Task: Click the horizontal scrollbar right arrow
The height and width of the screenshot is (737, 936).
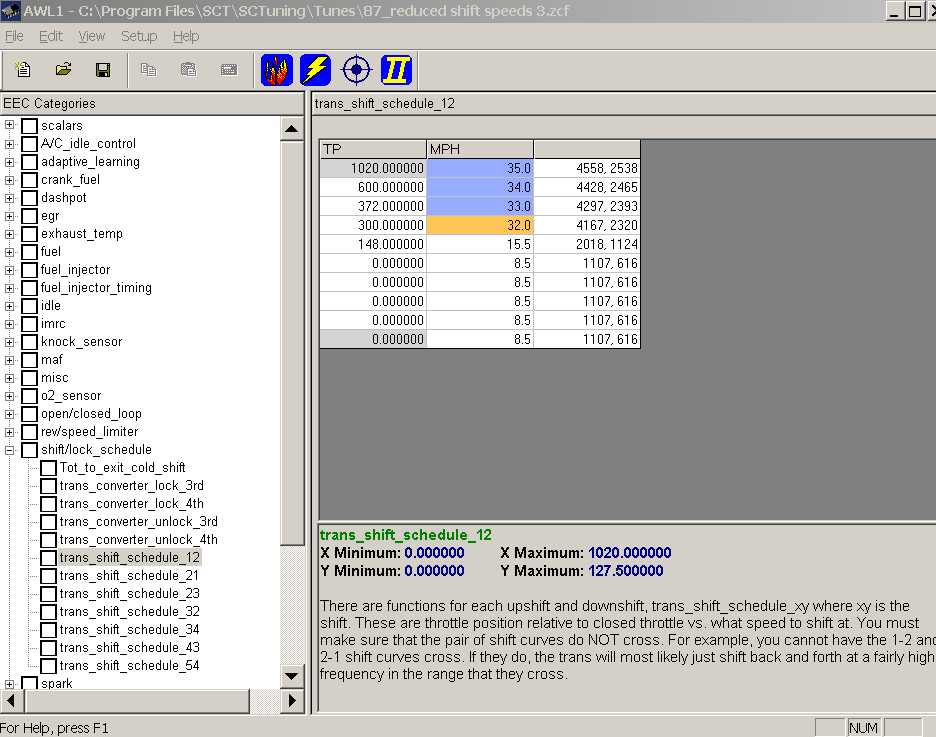Action: point(292,701)
